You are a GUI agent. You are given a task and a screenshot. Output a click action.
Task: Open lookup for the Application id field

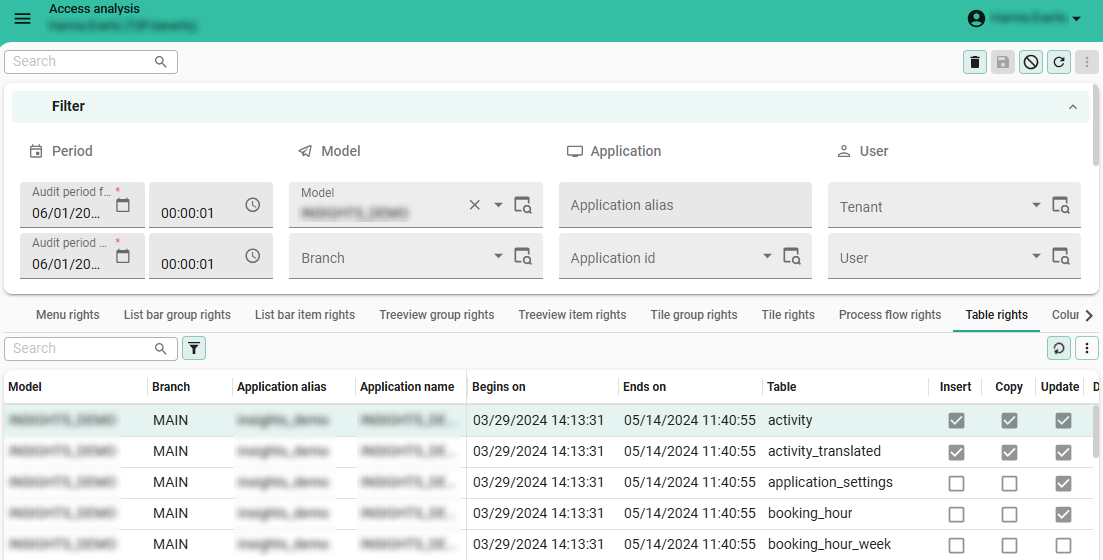(791, 256)
